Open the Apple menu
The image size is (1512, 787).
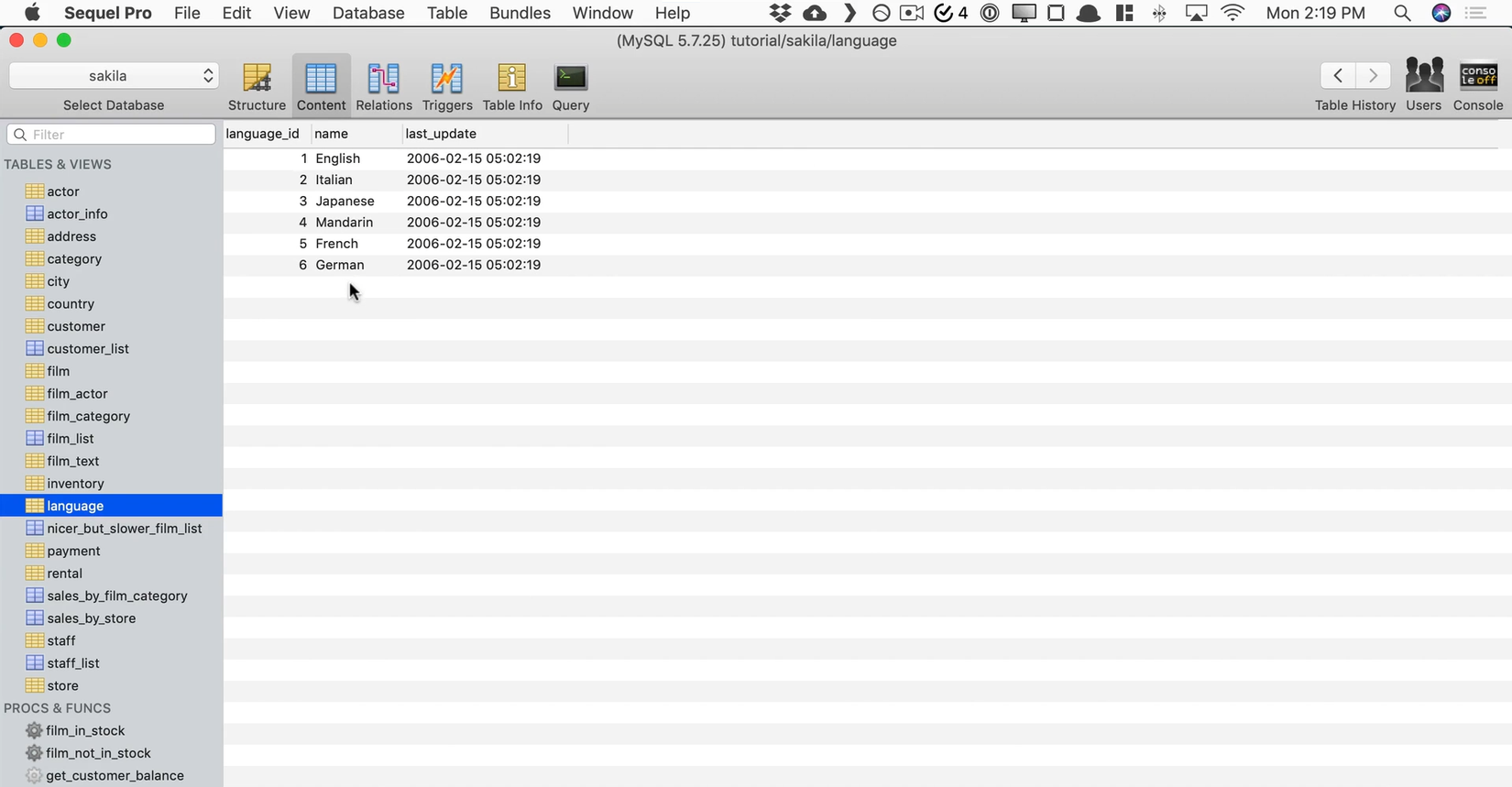click(32, 12)
